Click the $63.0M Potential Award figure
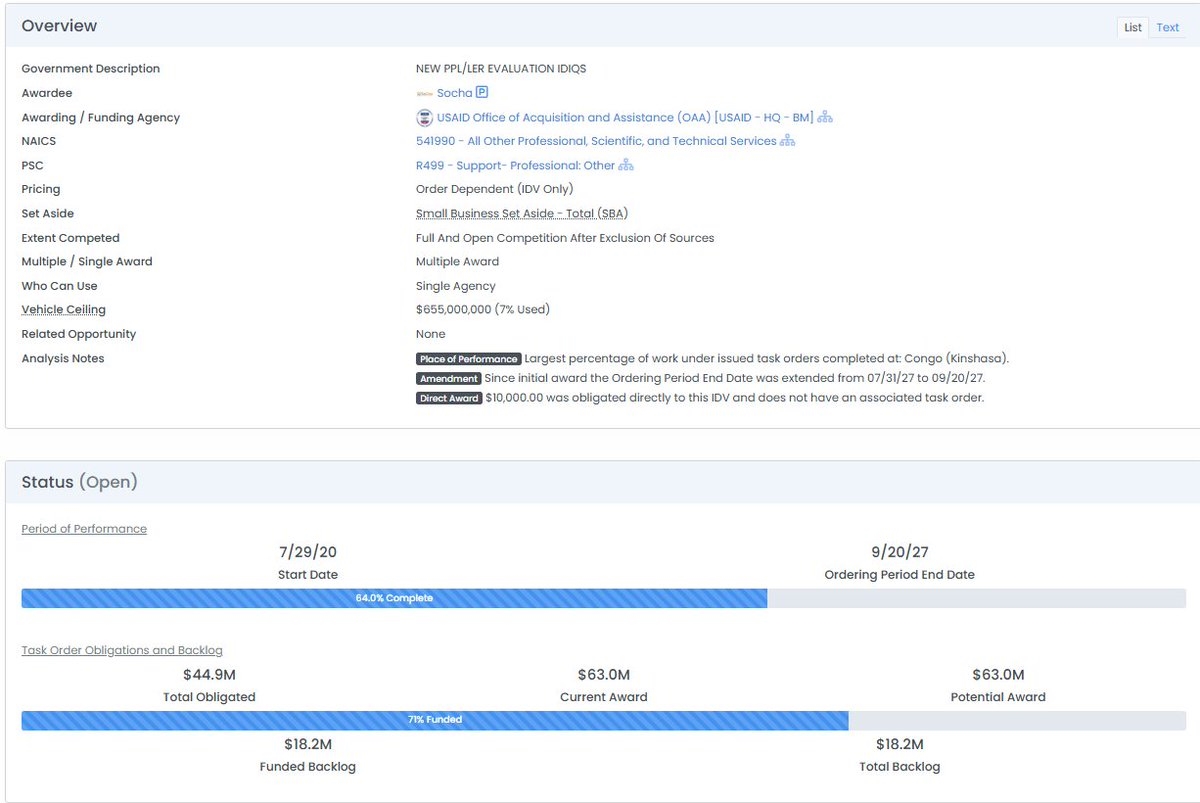 998,675
